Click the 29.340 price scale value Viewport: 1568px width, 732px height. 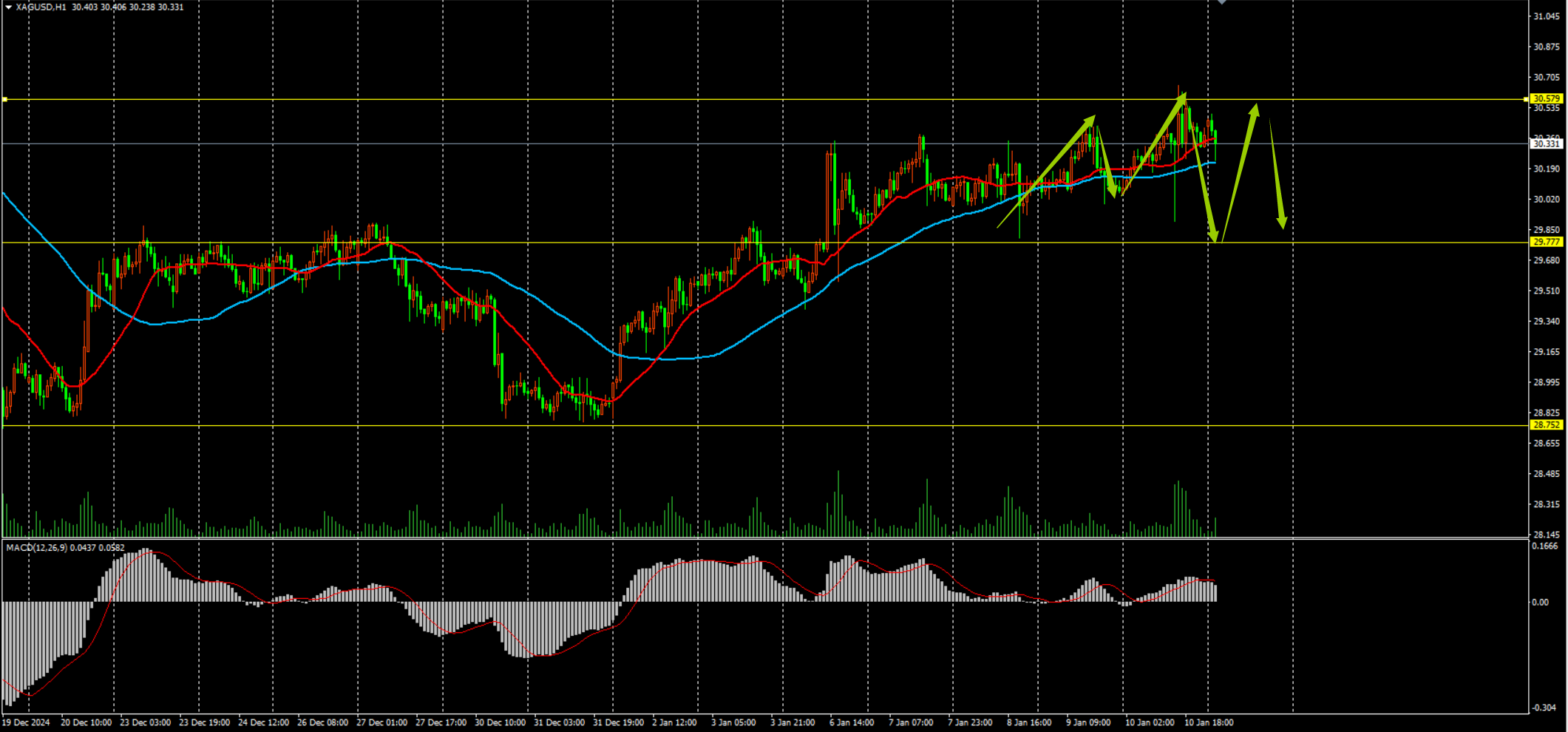click(1547, 321)
